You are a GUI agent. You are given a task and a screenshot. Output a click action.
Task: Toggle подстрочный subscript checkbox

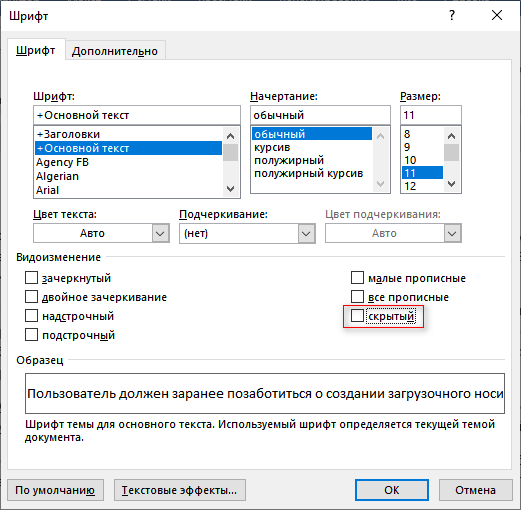click(x=31, y=335)
